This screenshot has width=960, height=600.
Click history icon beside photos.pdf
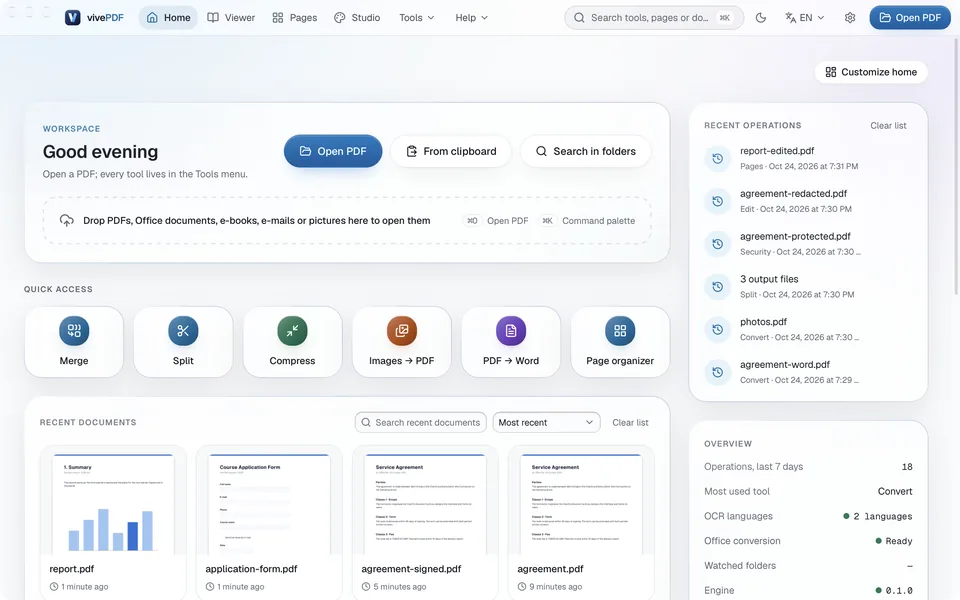(x=718, y=329)
